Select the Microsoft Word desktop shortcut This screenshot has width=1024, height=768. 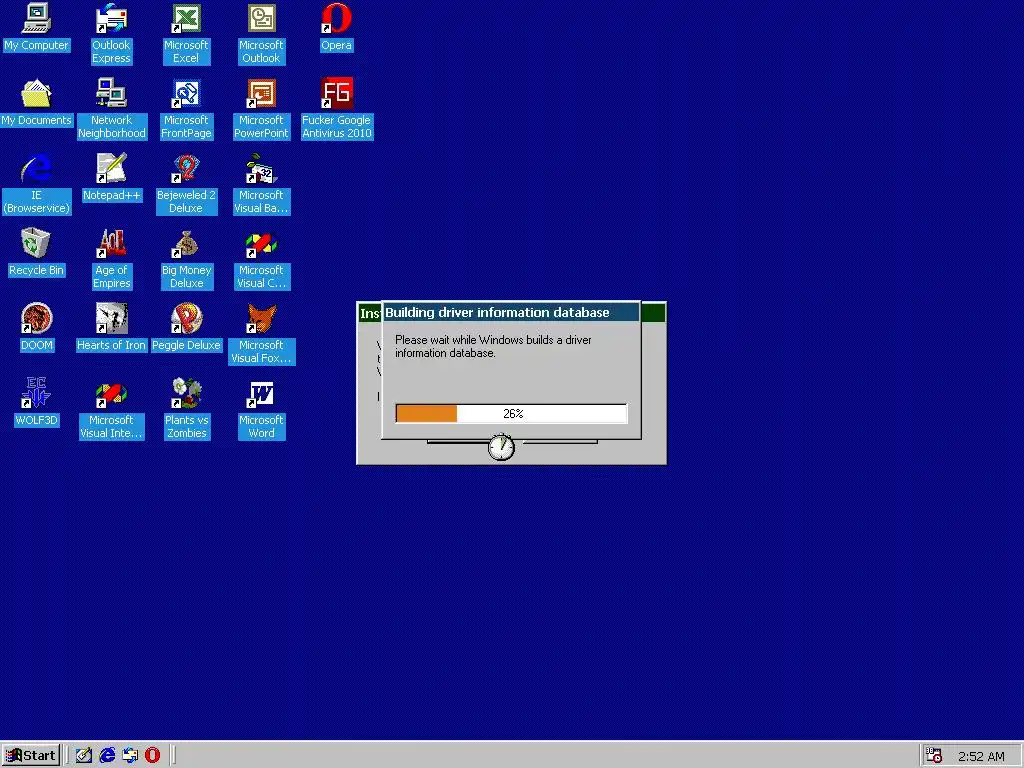point(261,409)
